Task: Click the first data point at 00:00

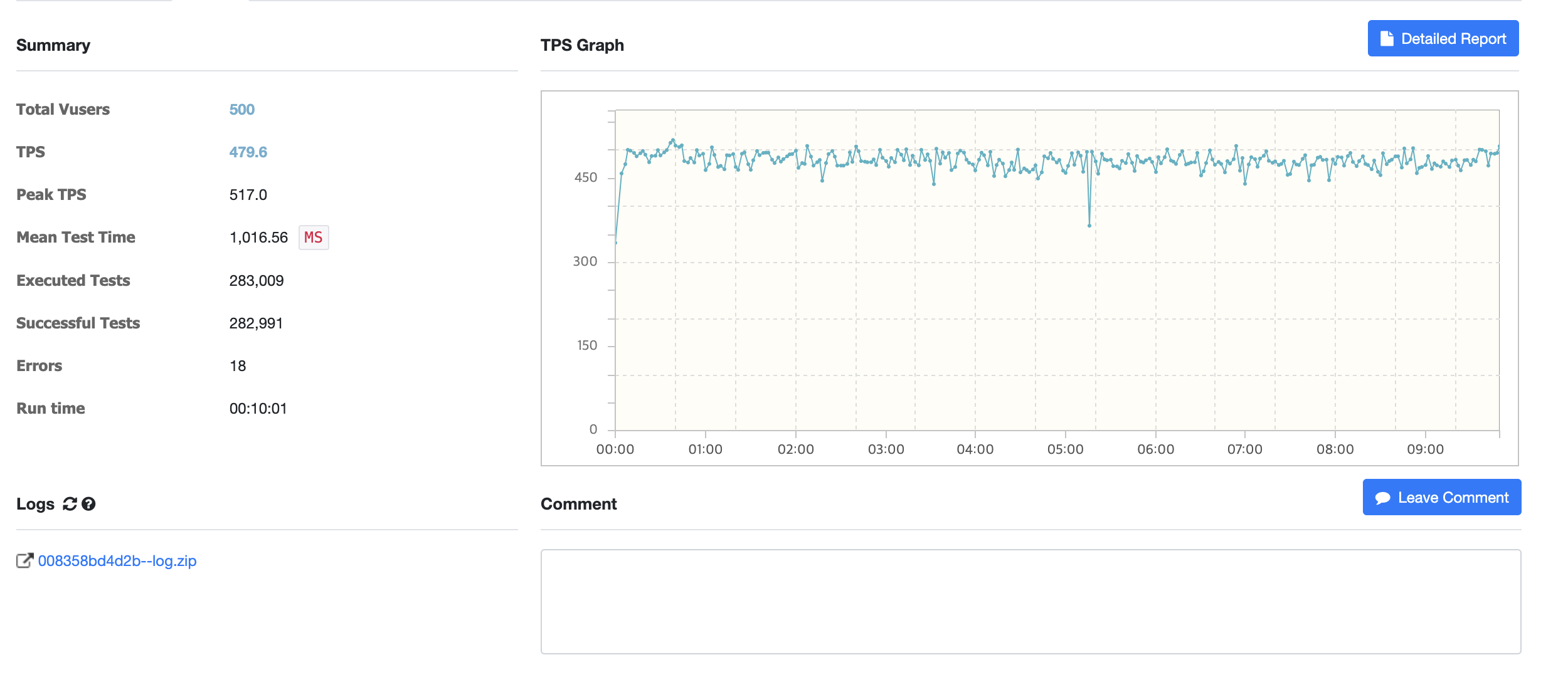Action: coord(616,243)
